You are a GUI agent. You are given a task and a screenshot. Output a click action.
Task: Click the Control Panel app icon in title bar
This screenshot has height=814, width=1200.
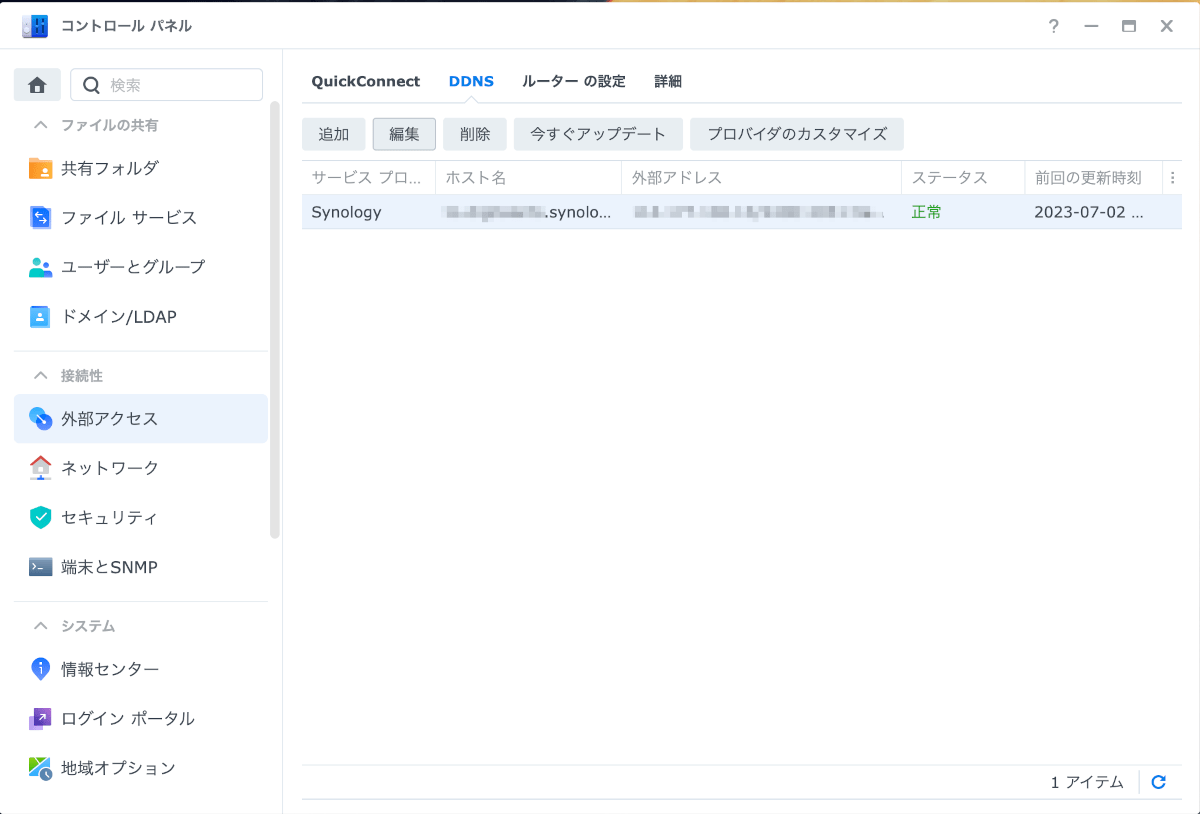pos(35,26)
